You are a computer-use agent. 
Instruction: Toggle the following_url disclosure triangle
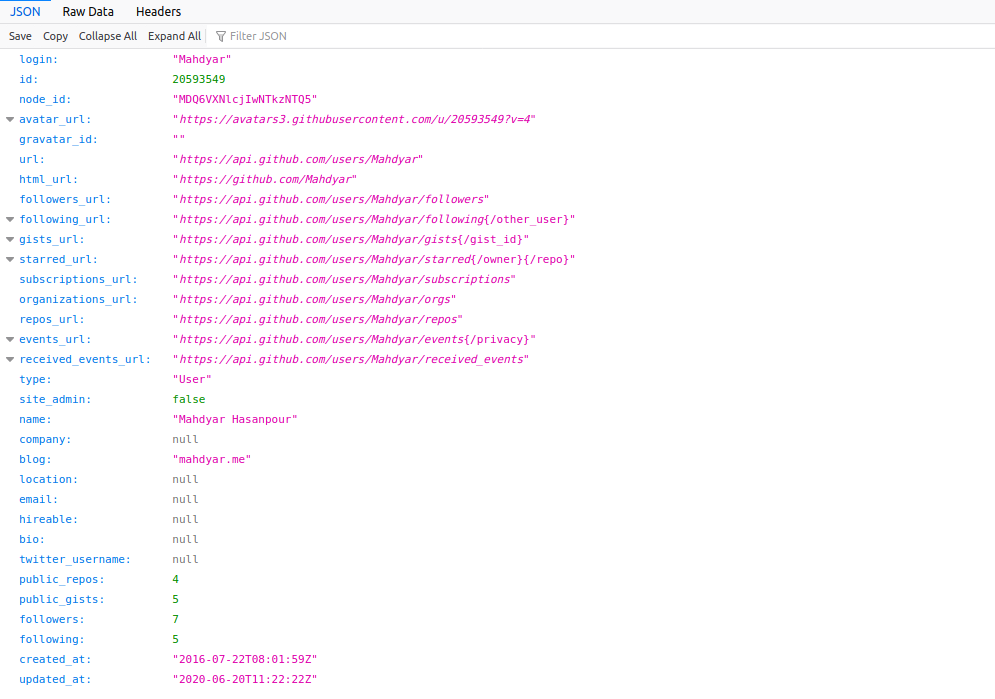pos(10,219)
